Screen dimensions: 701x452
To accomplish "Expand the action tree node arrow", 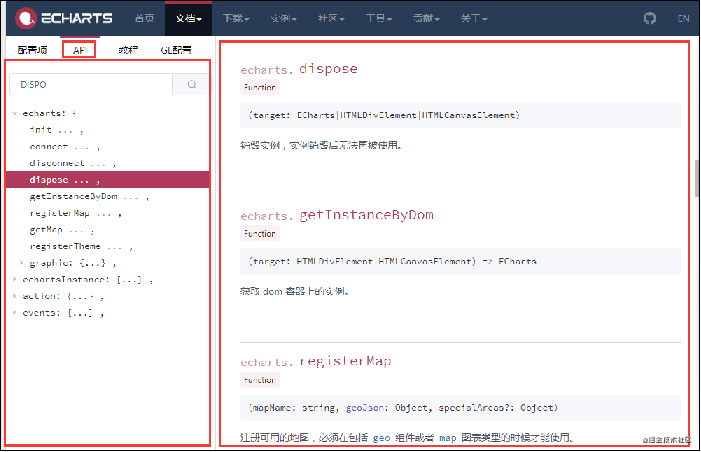I will click(x=14, y=296).
